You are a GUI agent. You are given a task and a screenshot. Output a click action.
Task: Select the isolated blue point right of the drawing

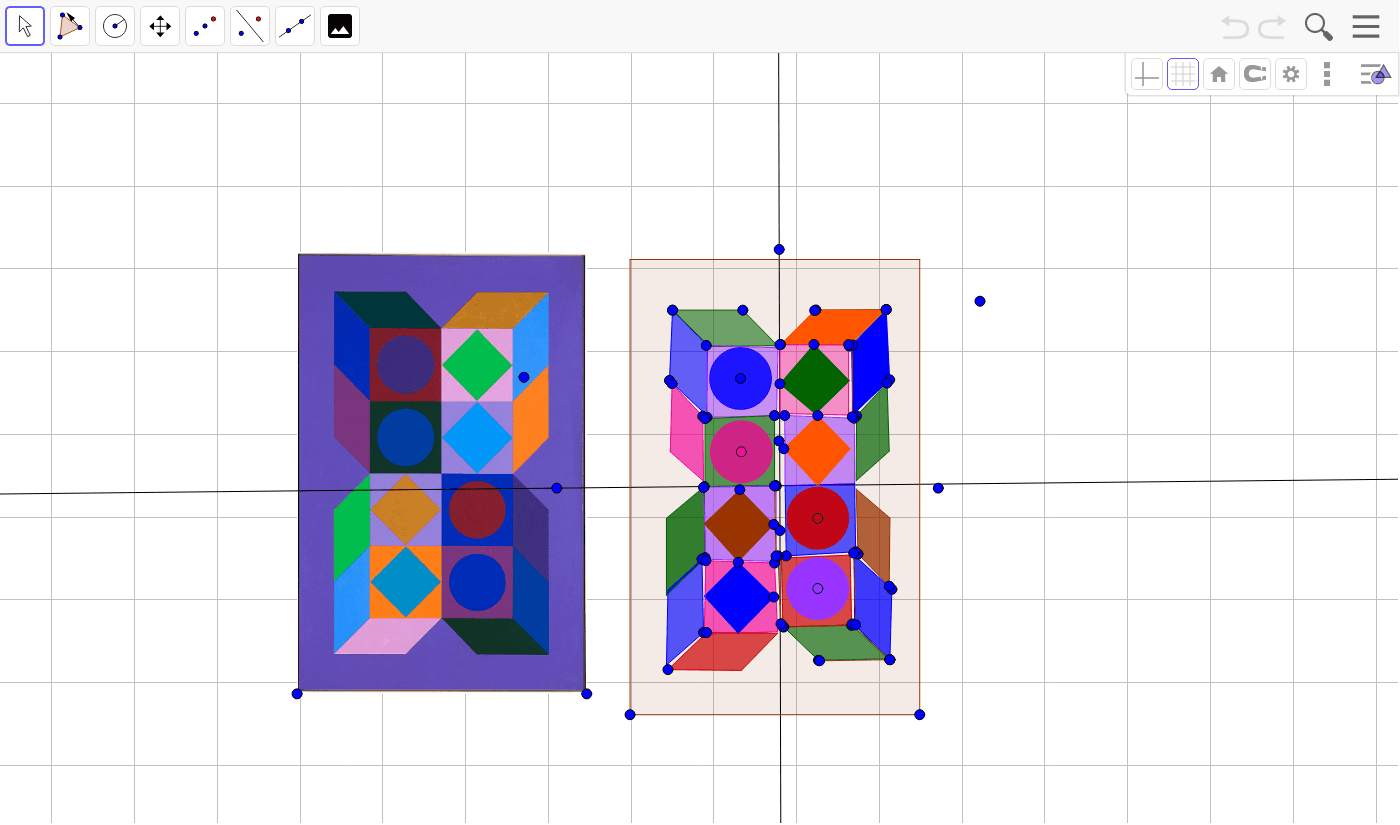click(x=980, y=301)
